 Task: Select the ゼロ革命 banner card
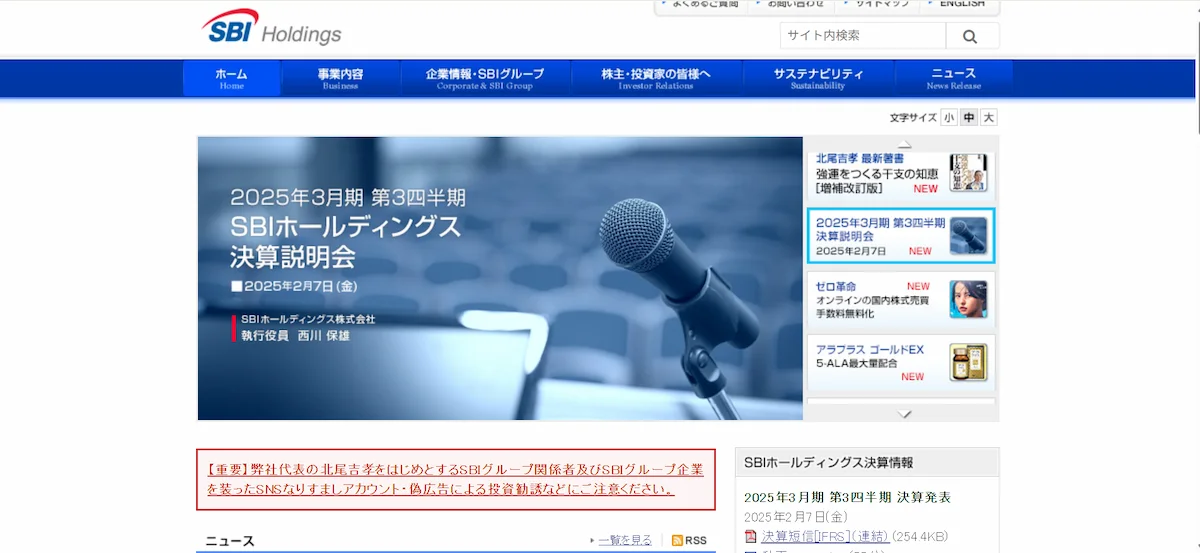click(x=901, y=299)
